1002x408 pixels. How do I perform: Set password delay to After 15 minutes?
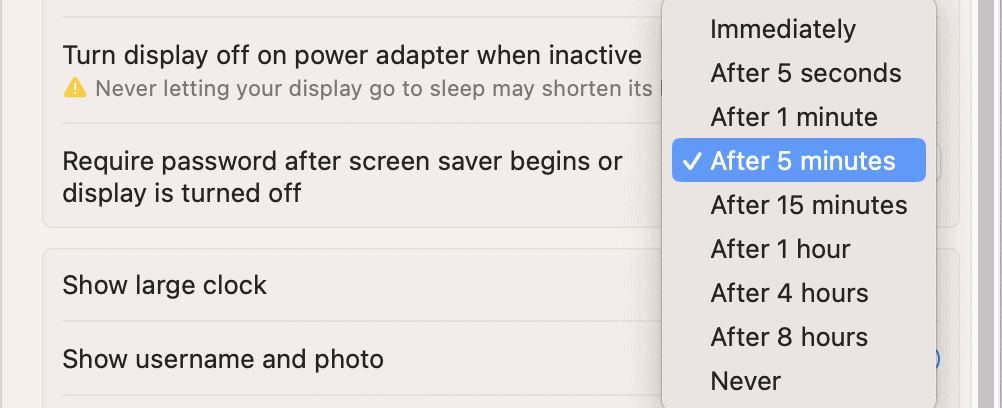click(x=808, y=205)
